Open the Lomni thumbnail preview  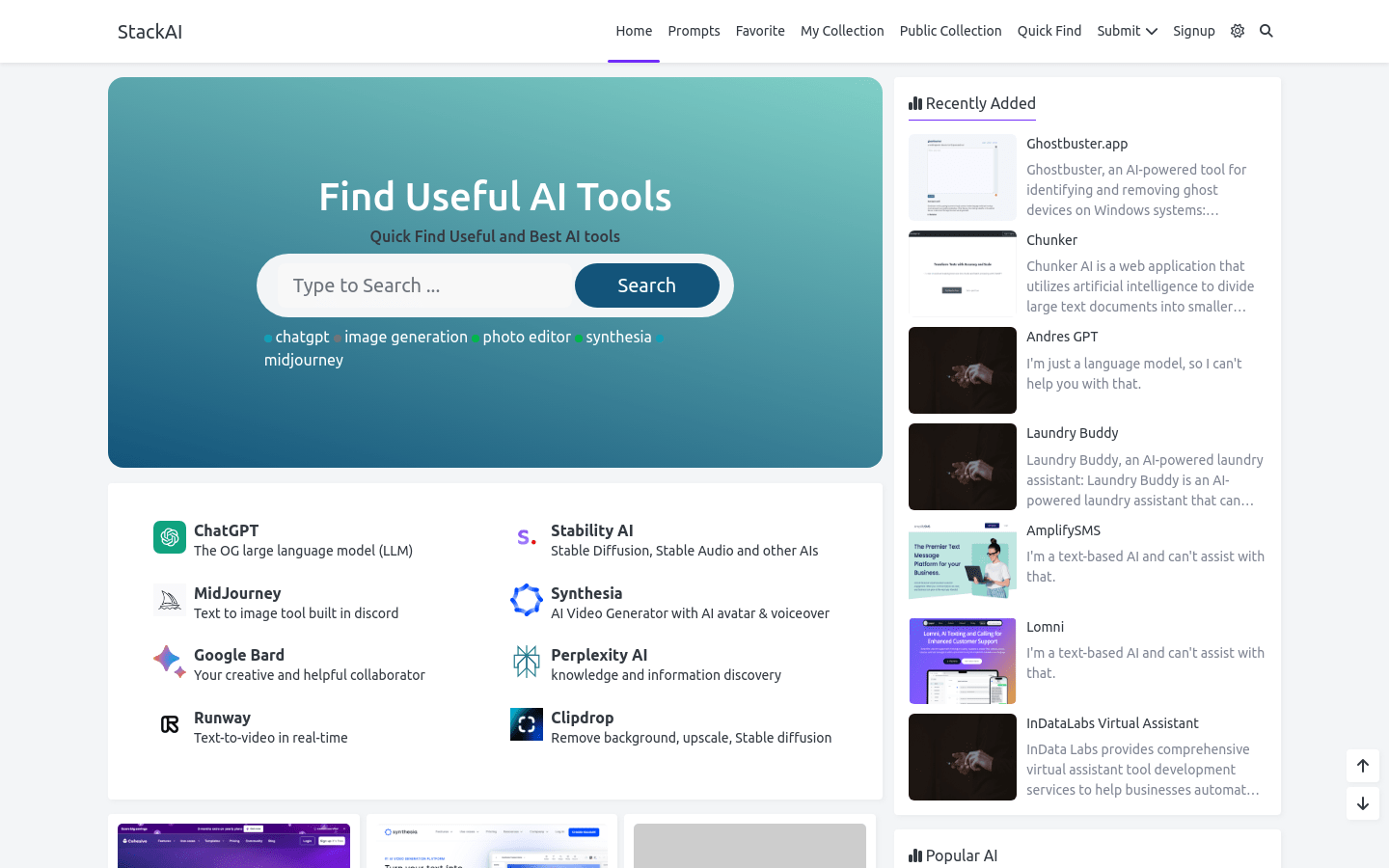962,661
